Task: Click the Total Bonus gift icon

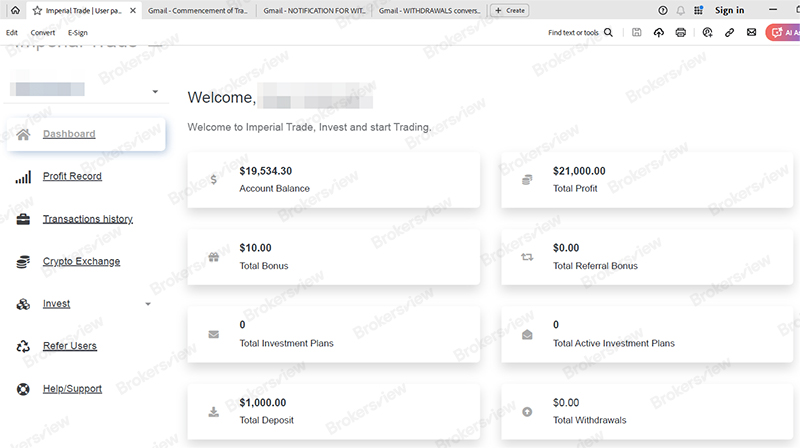Action: (213, 257)
